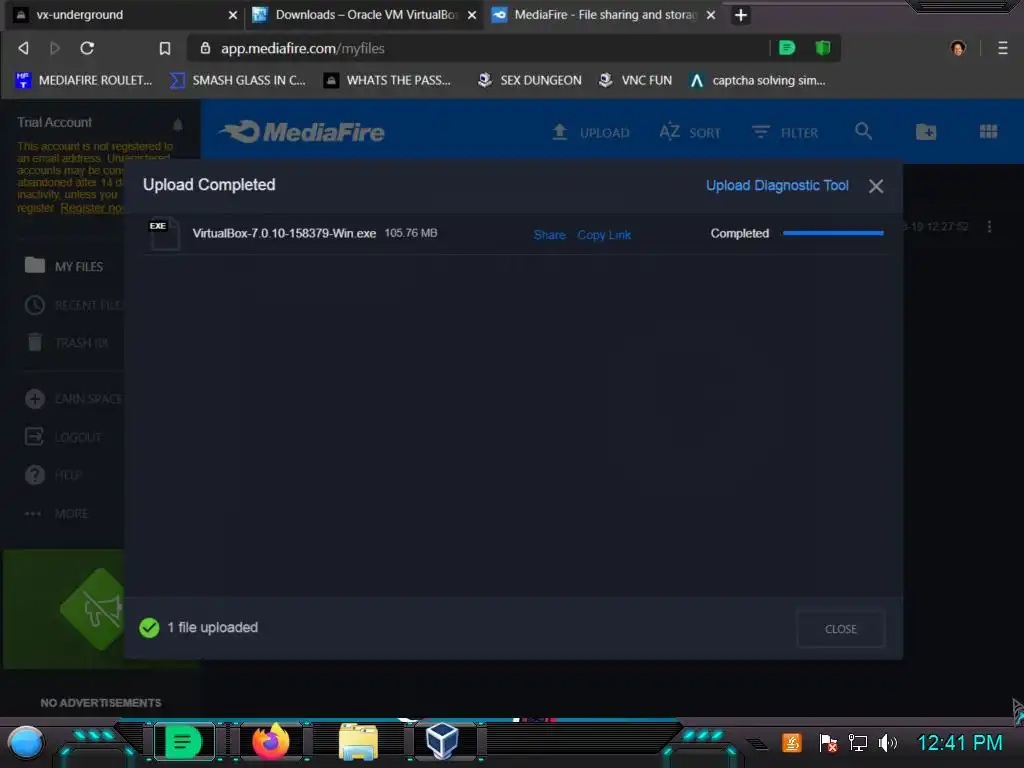Click the UPLOAD toolbar button
Screen dimensions: 1024x768
(590, 133)
